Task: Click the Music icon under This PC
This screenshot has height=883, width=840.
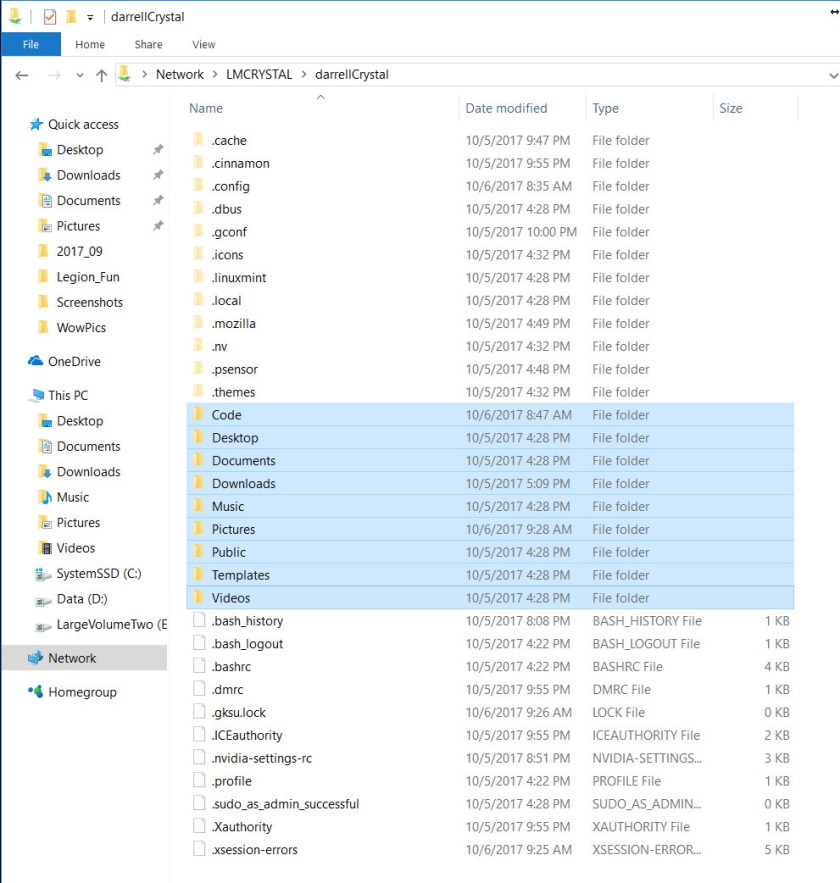Action: point(44,497)
